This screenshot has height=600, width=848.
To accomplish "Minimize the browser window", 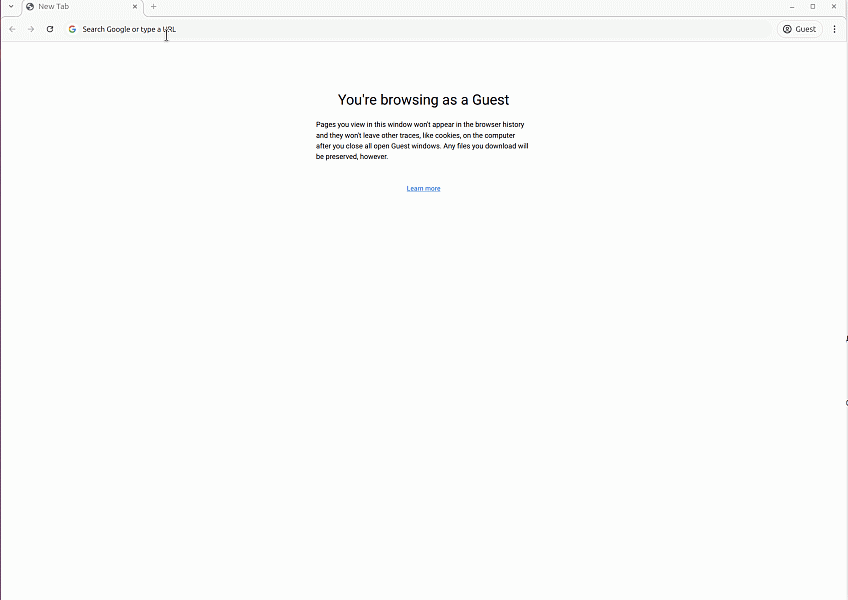I will coord(792,7).
